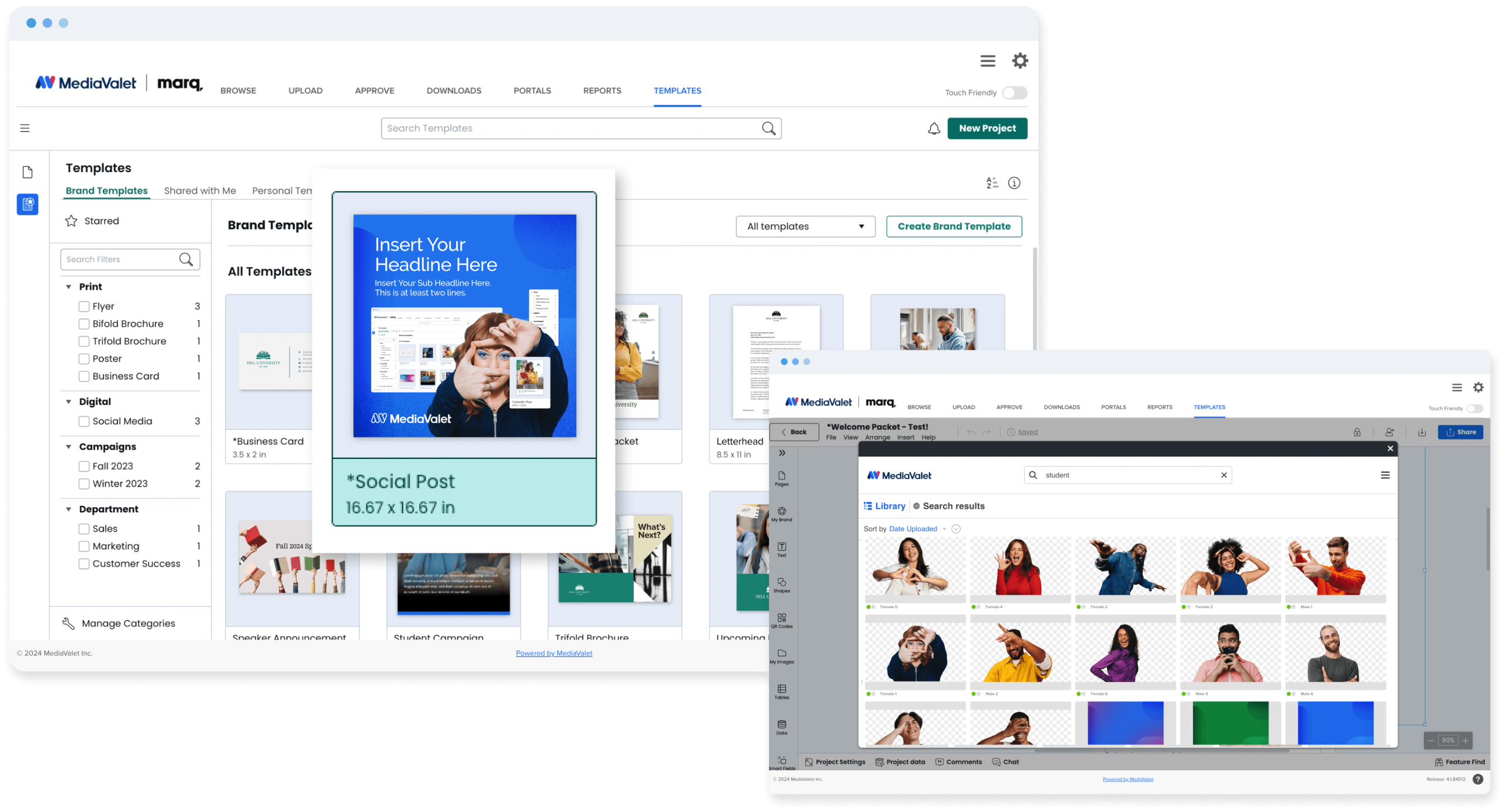Clear the 'student' search with the X icon

point(1223,475)
